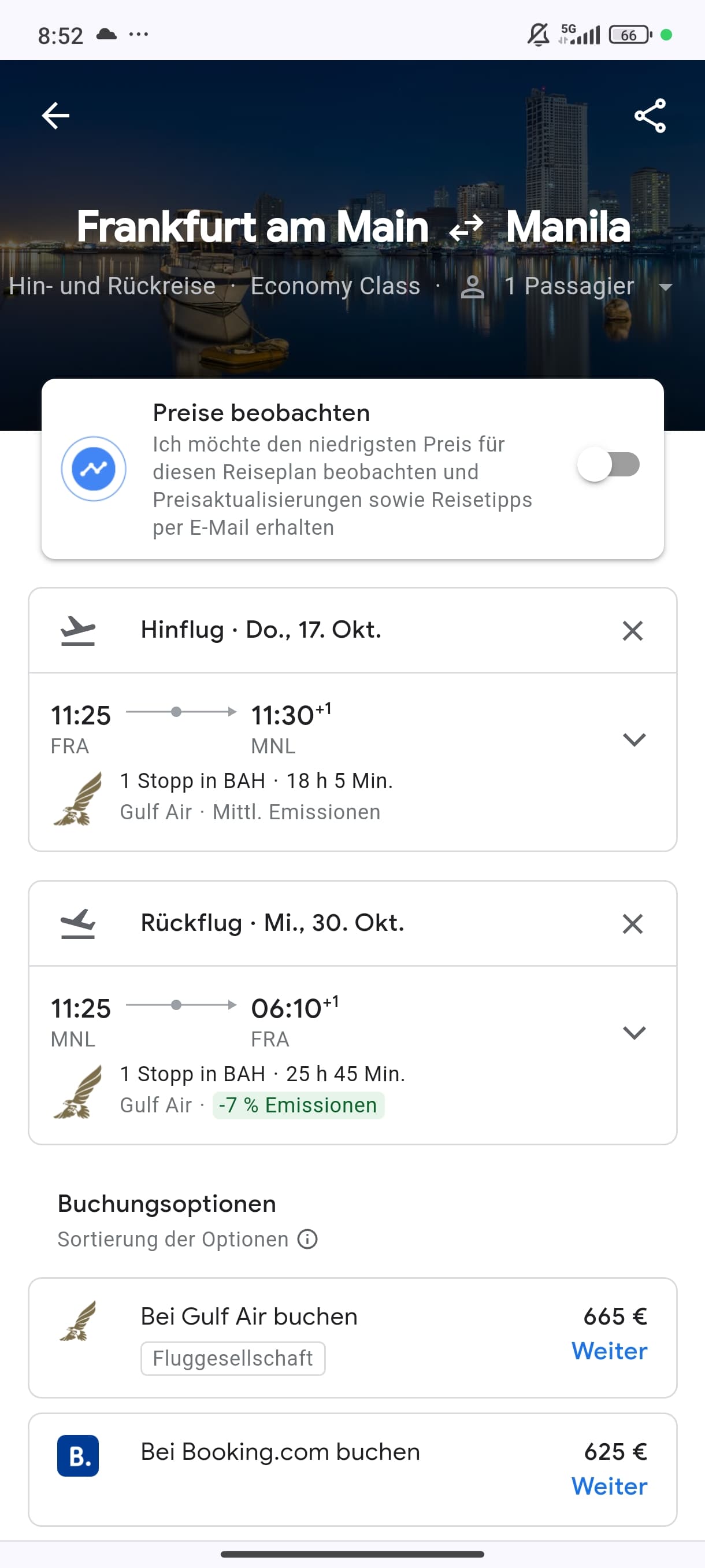Enable the Preise beobachten toggle
Image resolution: width=705 pixels, height=1568 pixels.
pos(608,464)
